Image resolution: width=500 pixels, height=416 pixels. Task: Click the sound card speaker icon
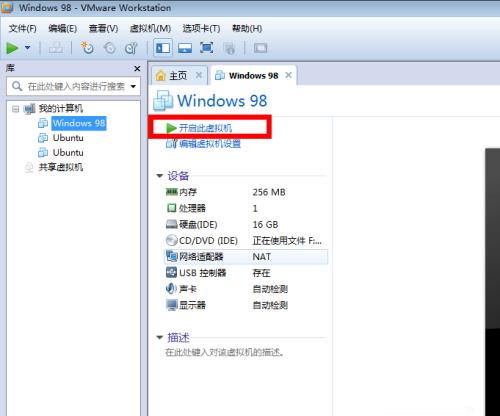click(x=171, y=288)
